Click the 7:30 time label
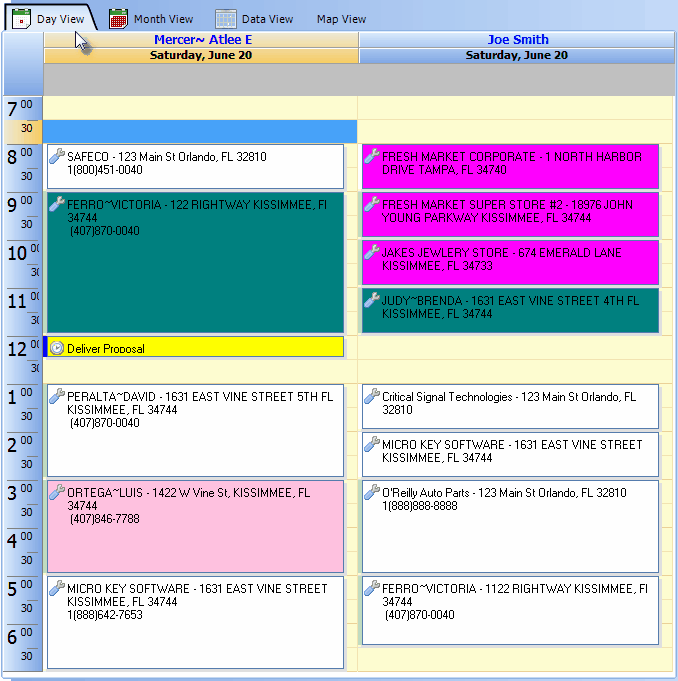Image resolution: width=678 pixels, height=681 pixels. (26, 128)
